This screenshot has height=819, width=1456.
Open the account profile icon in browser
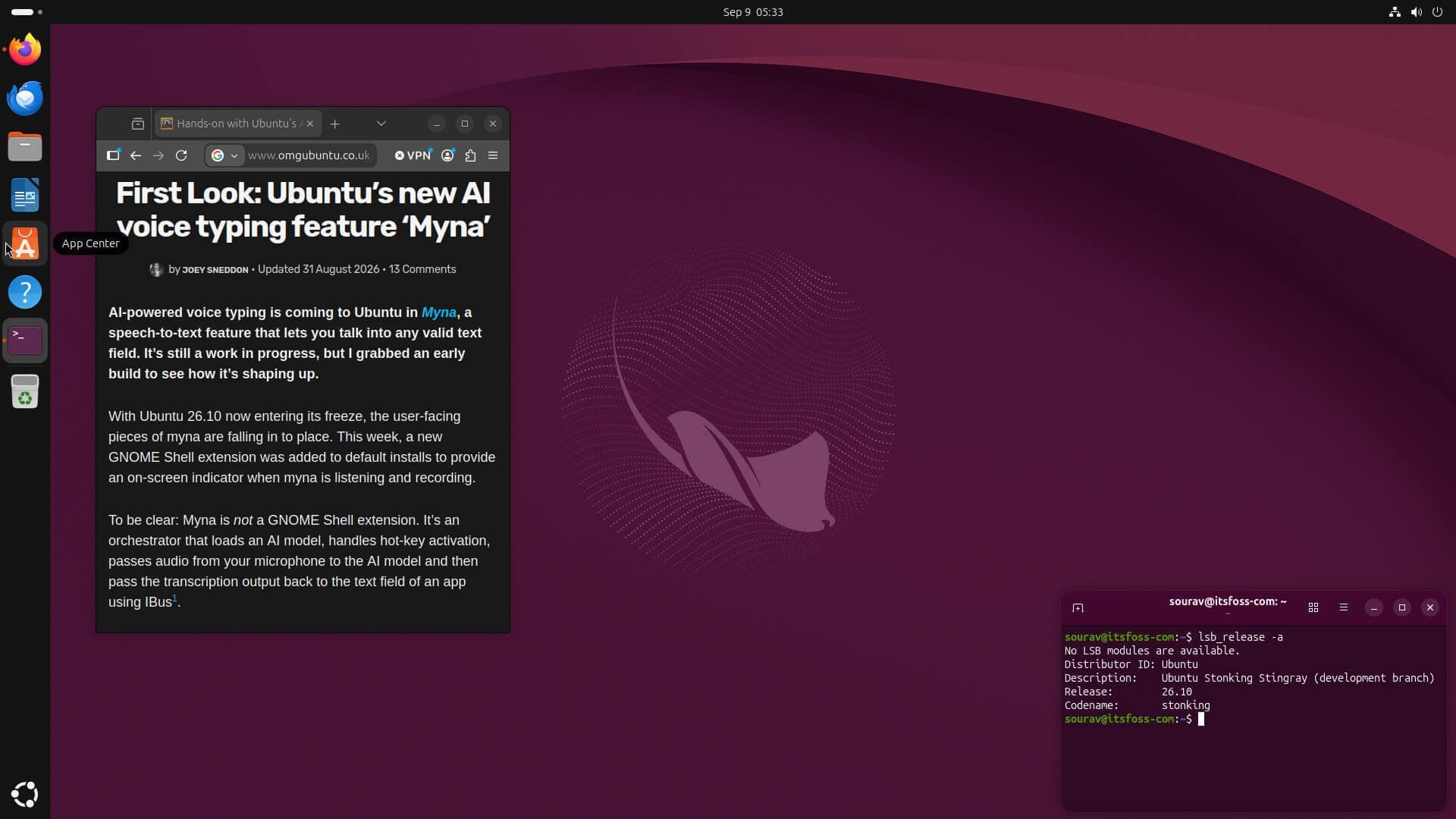pos(447,155)
